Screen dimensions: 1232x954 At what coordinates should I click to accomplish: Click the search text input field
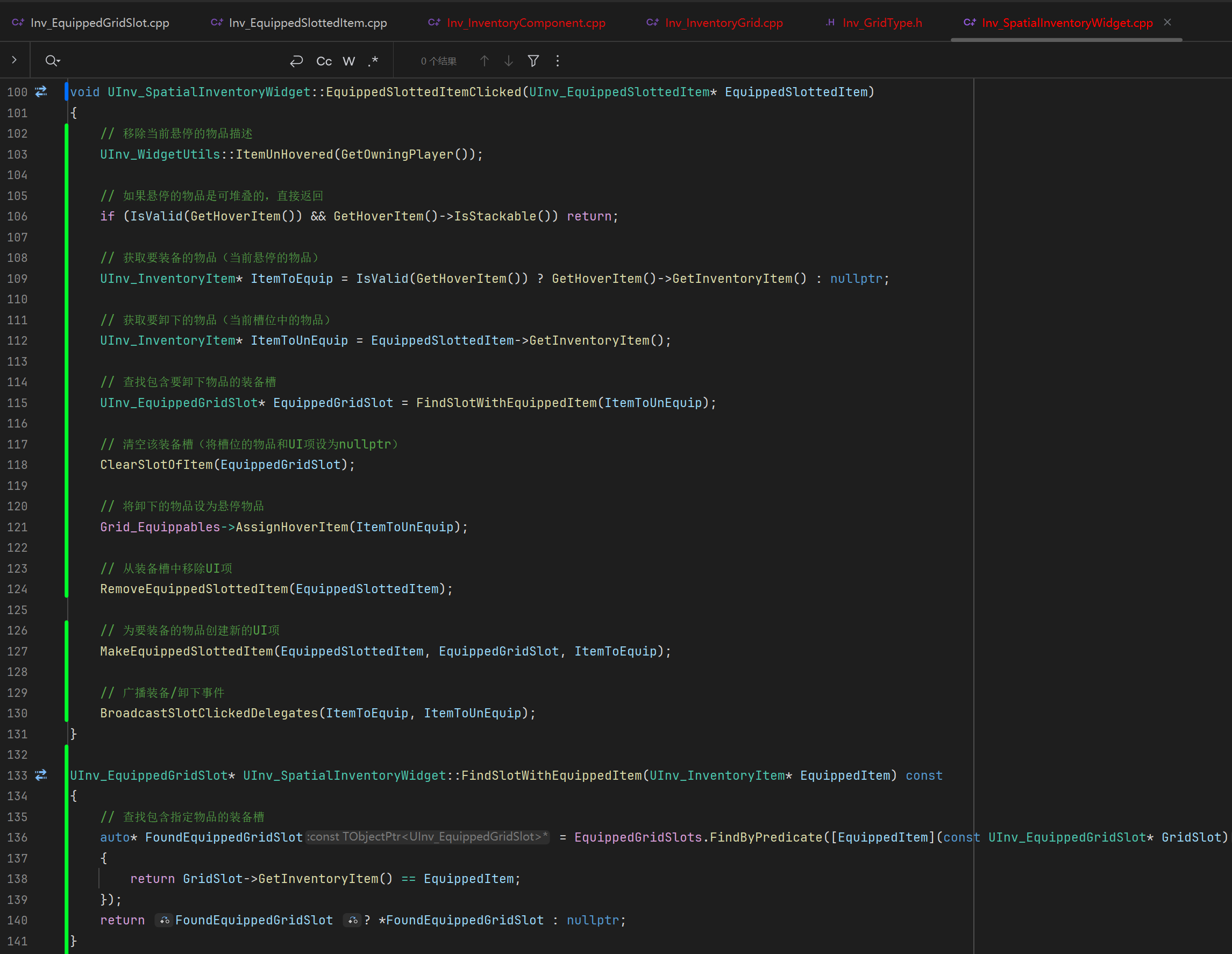[169, 61]
